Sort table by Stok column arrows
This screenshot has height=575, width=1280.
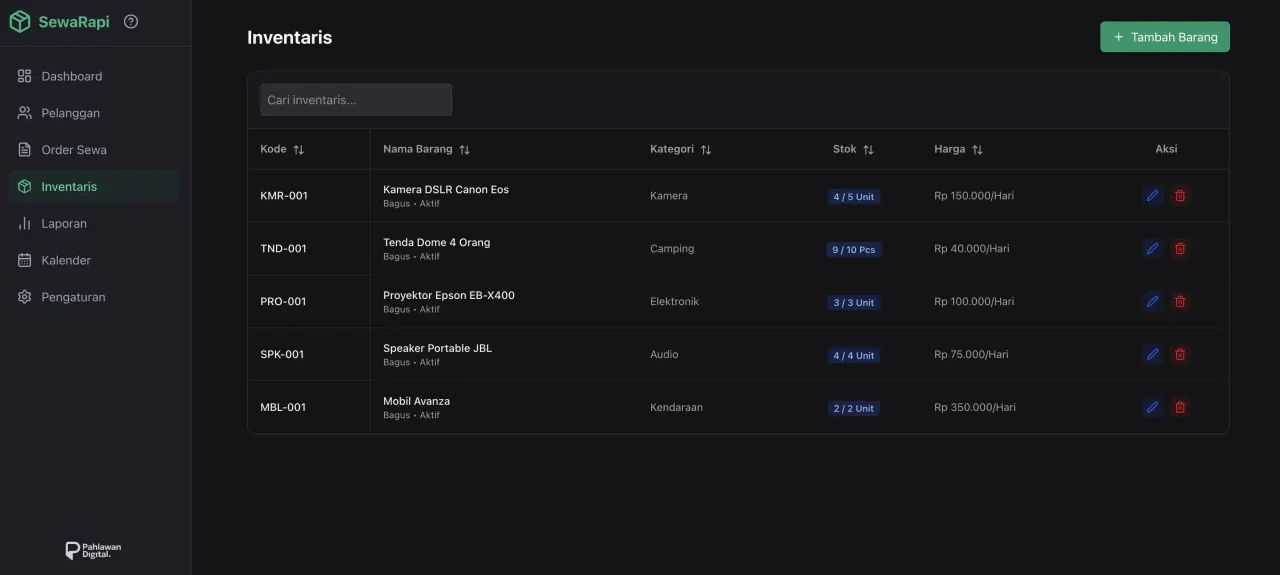point(868,150)
